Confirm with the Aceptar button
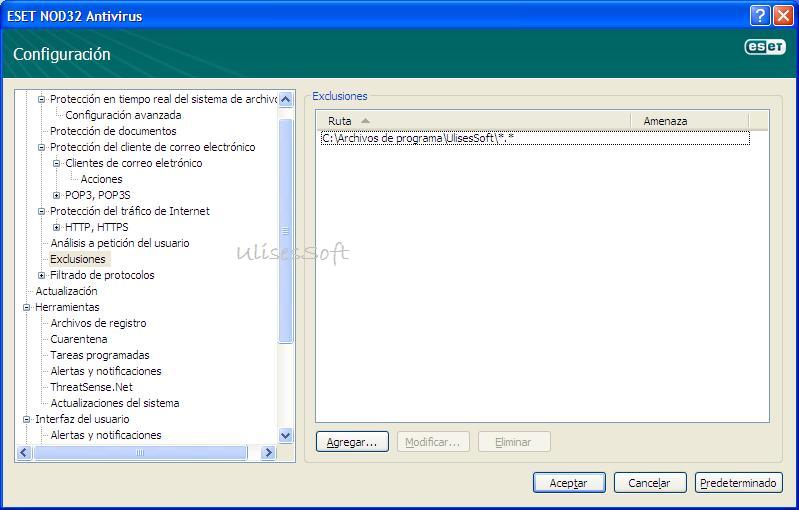This screenshot has width=799, height=510. coord(569,482)
